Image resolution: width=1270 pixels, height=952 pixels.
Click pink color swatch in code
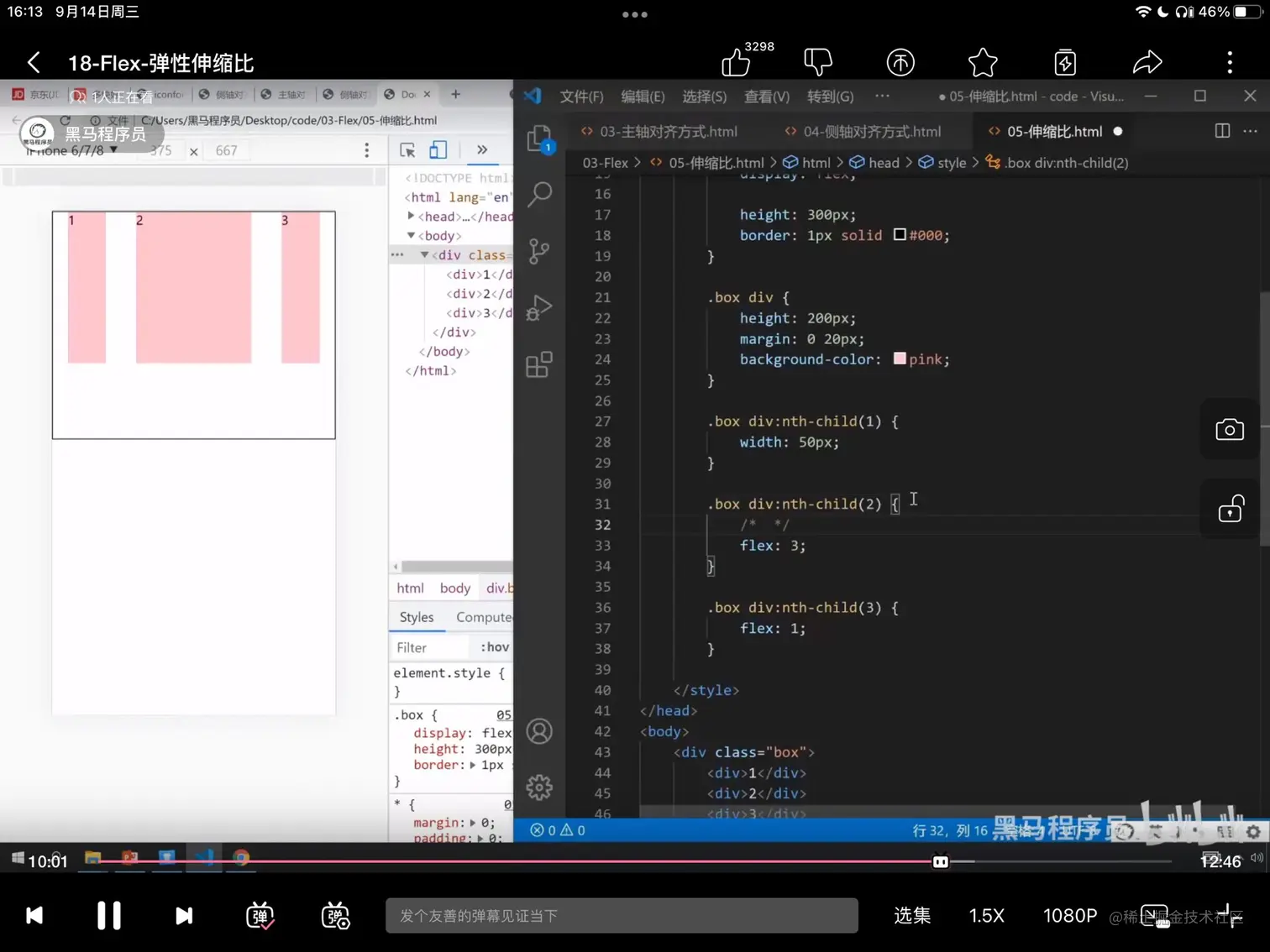point(900,358)
